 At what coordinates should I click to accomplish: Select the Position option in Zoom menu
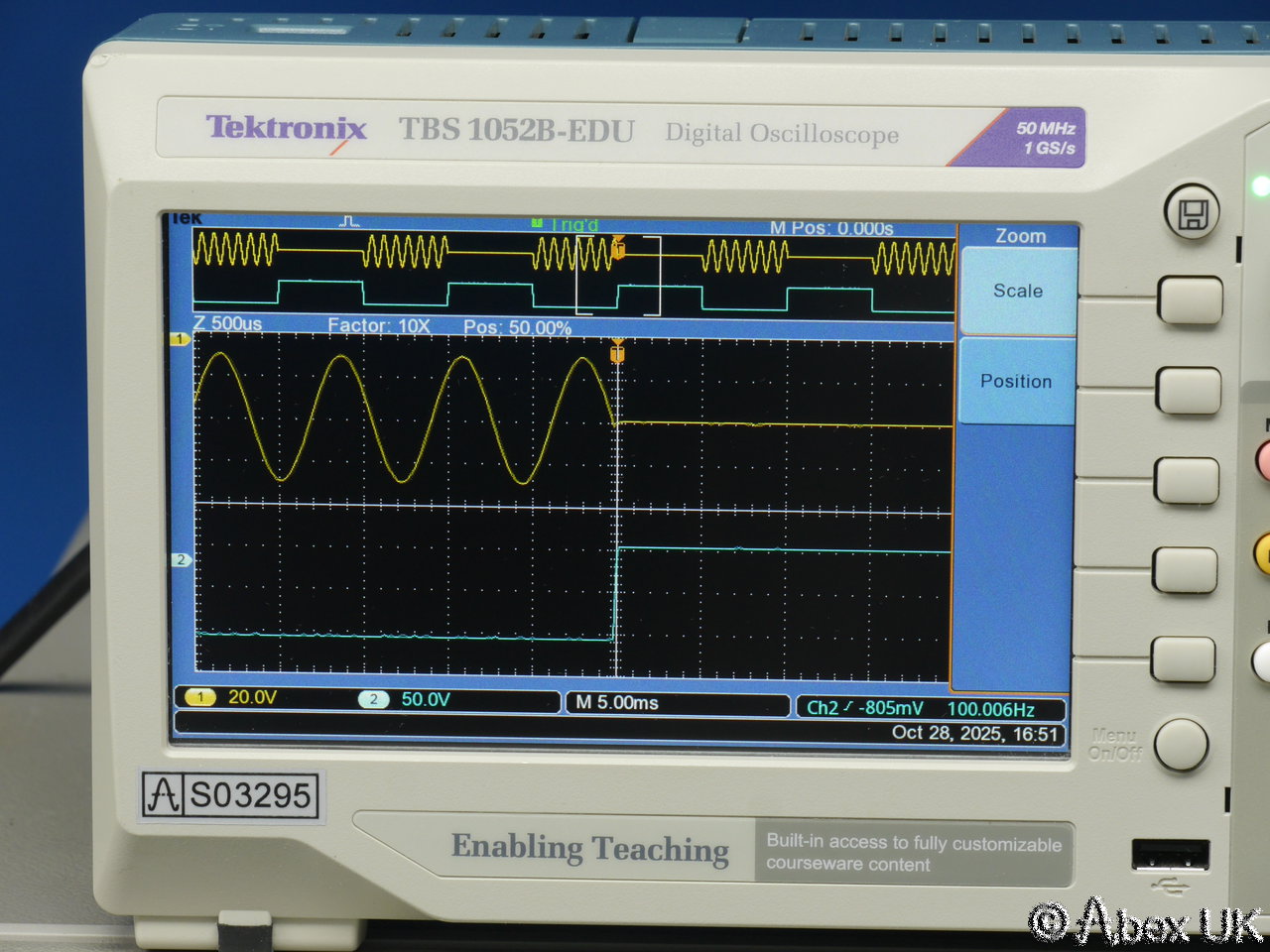click(1016, 382)
